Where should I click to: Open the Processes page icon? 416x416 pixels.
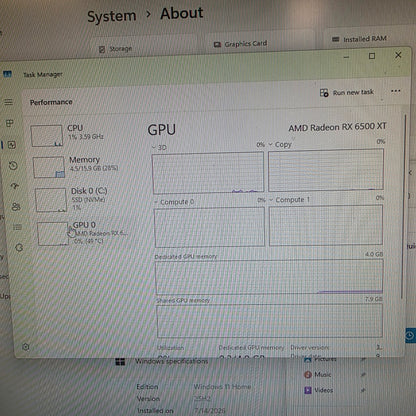(10, 124)
